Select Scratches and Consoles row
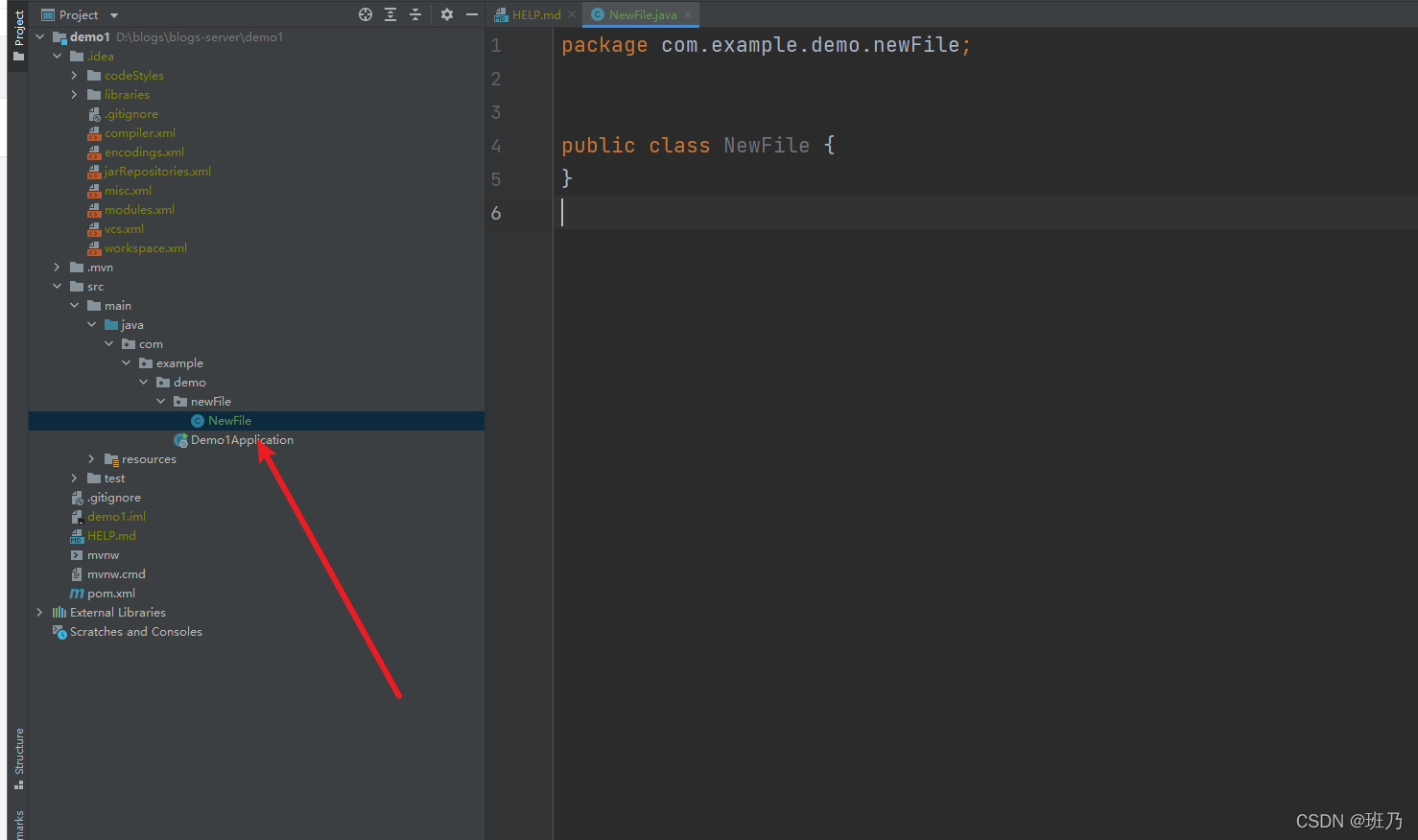1418x840 pixels. [x=256, y=632]
